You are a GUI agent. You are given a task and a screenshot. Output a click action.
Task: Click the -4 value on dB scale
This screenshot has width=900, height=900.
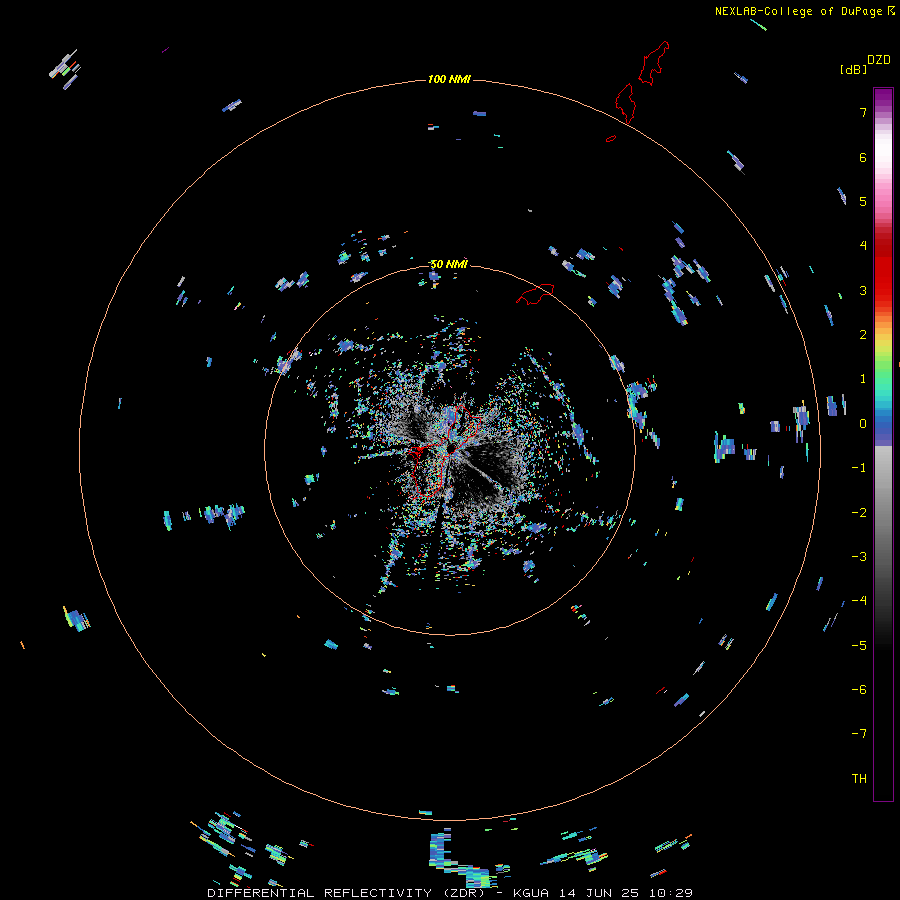(859, 601)
